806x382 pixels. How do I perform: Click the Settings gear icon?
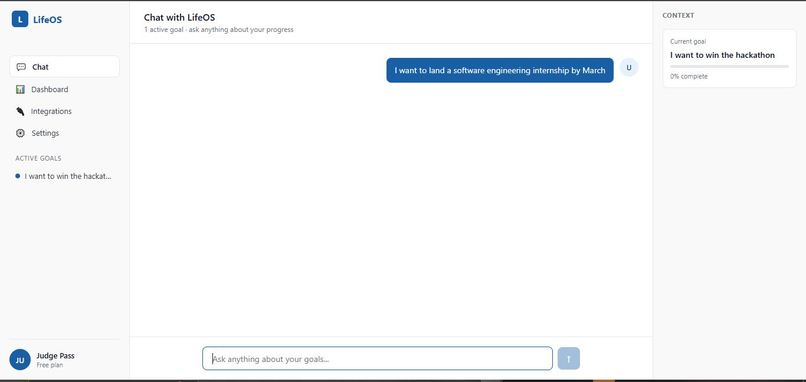(x=20, y=133)
